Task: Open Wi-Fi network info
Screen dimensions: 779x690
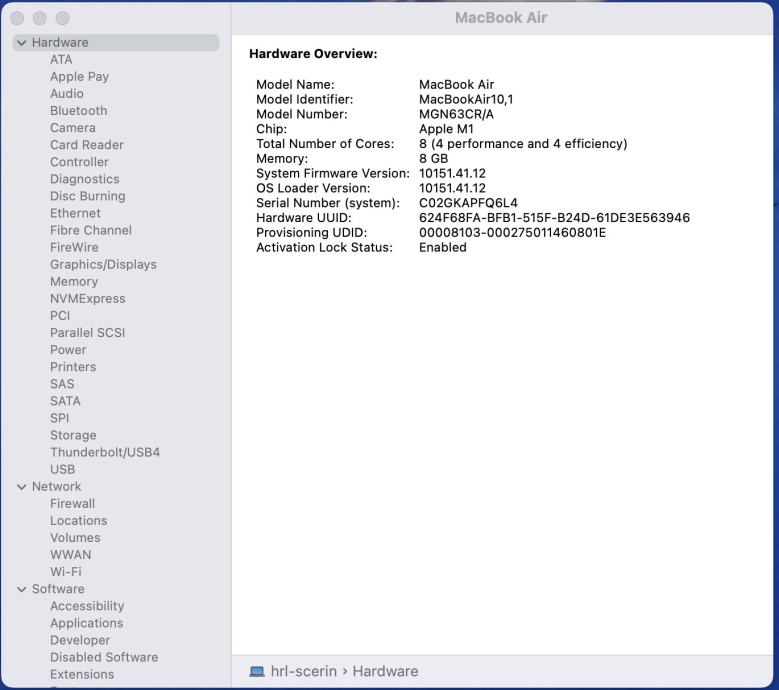Action: [x=66, y=572]
